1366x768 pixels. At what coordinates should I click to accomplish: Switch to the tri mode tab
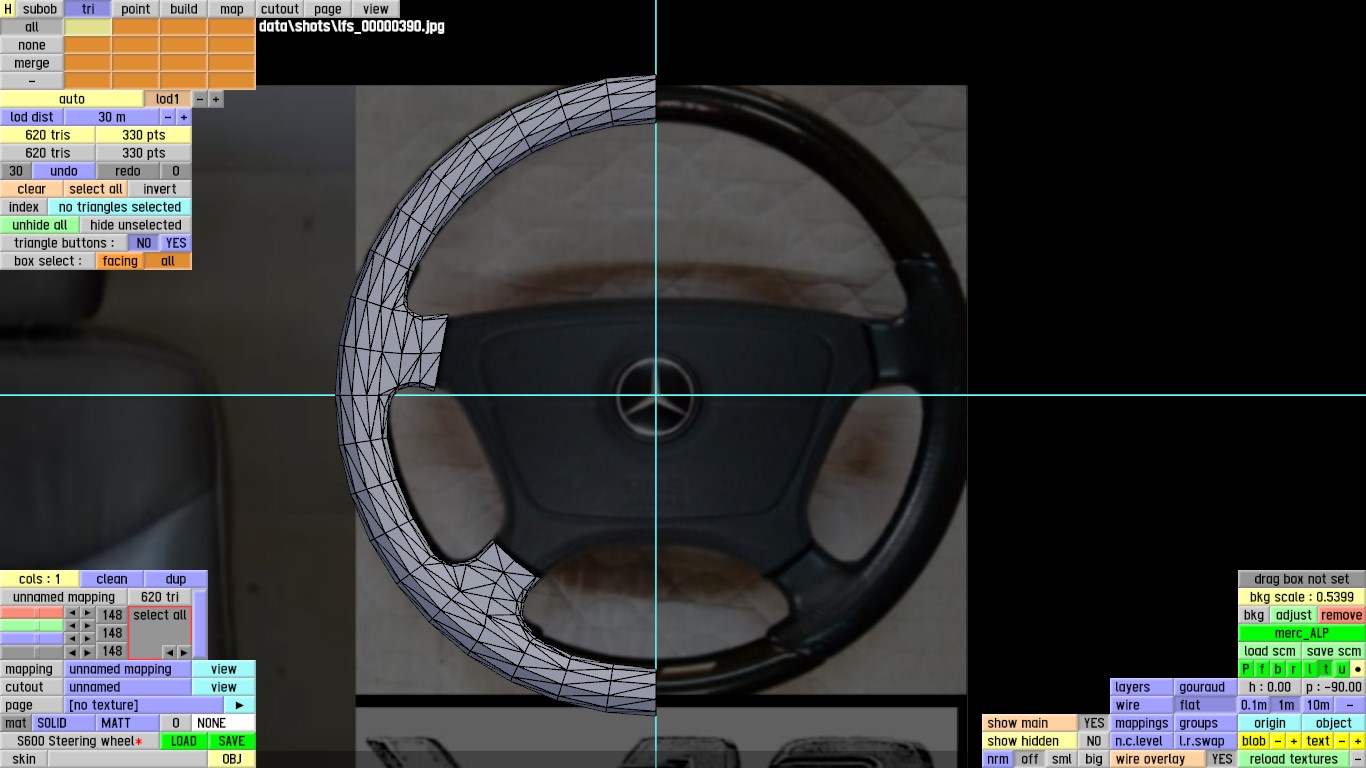[88, 9]
